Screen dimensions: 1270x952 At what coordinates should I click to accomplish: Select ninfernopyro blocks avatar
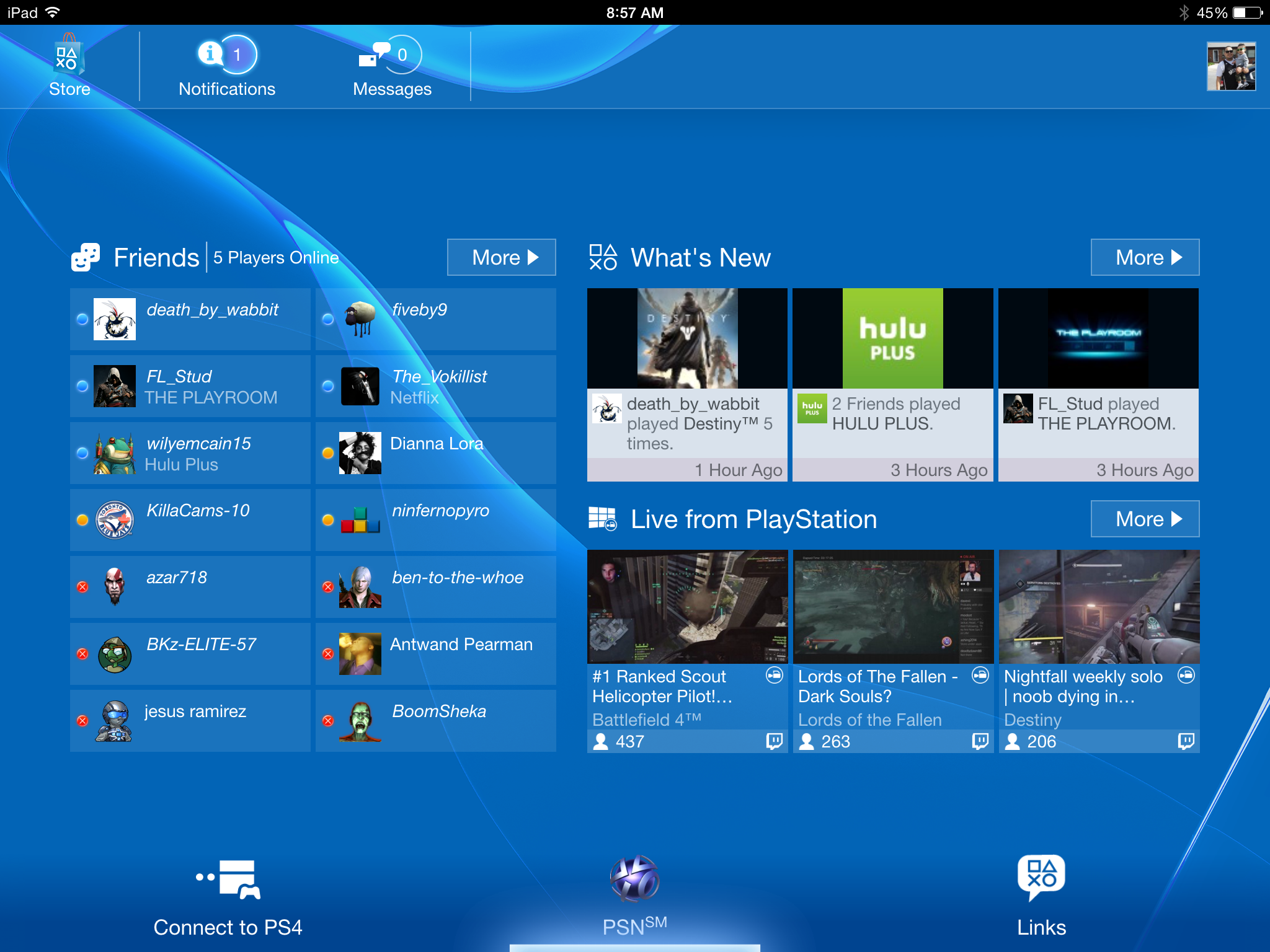pos(360,520)
